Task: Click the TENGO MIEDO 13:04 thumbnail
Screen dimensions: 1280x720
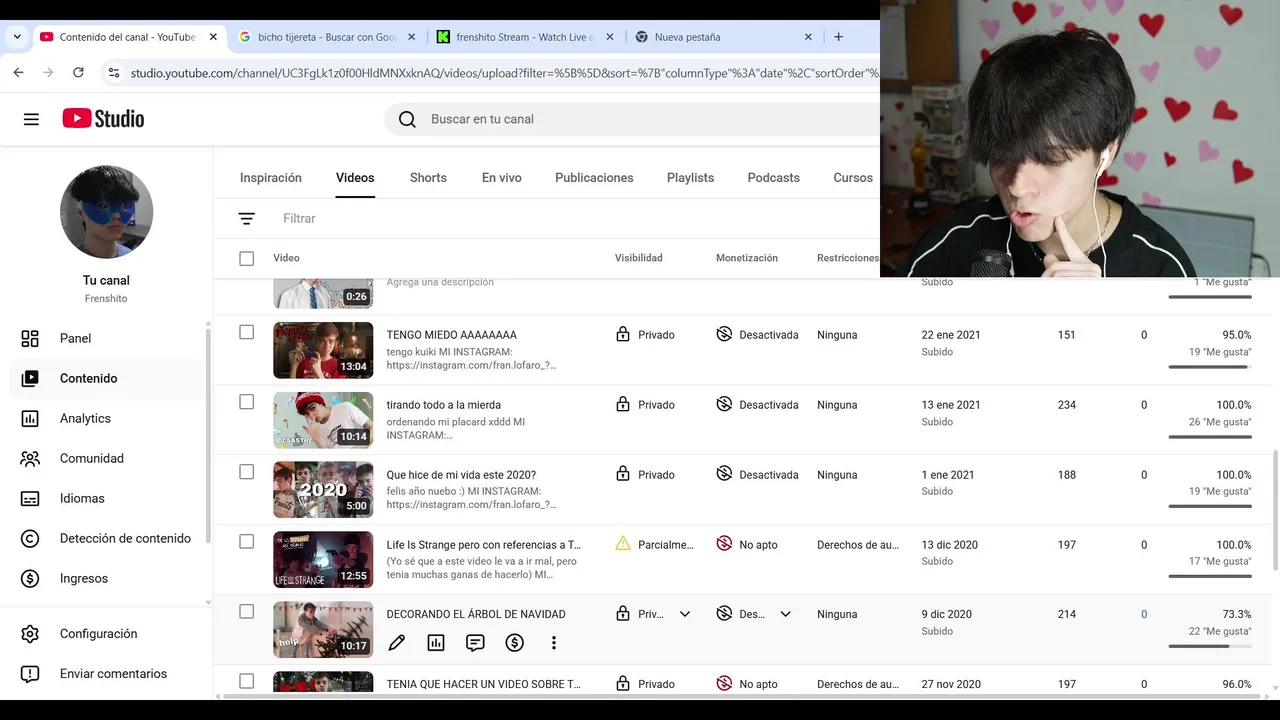Action: point(323,350)
